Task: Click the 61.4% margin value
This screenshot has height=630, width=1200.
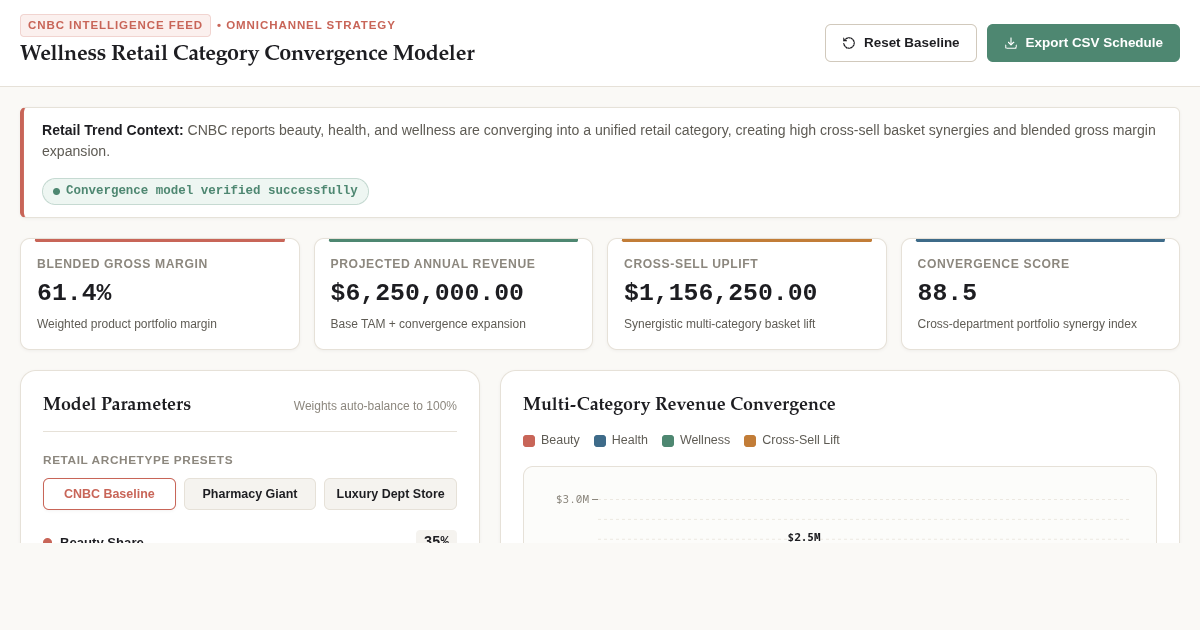Action: 74,293
